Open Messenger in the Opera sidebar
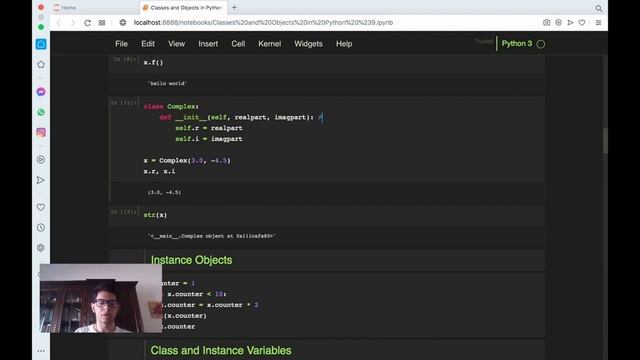The width and height of the screenshot is (640, 360). tap(41, 92)
